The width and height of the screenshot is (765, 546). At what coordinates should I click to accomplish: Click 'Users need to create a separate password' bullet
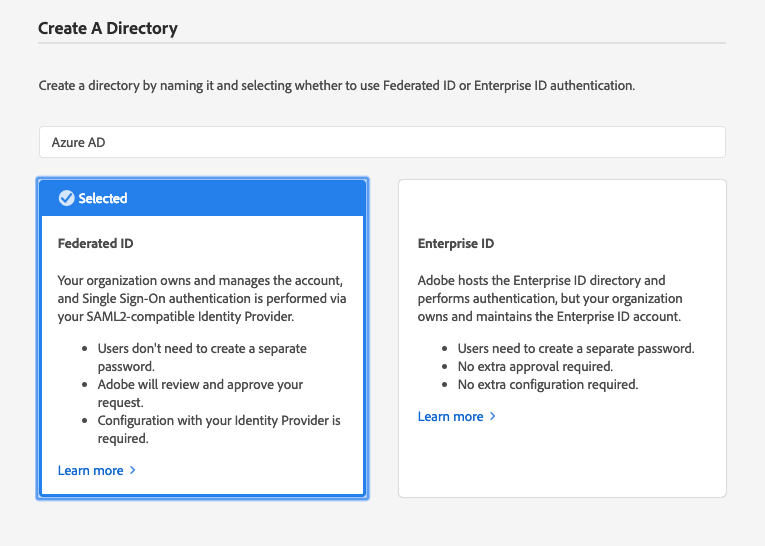(x=576, y=348)
